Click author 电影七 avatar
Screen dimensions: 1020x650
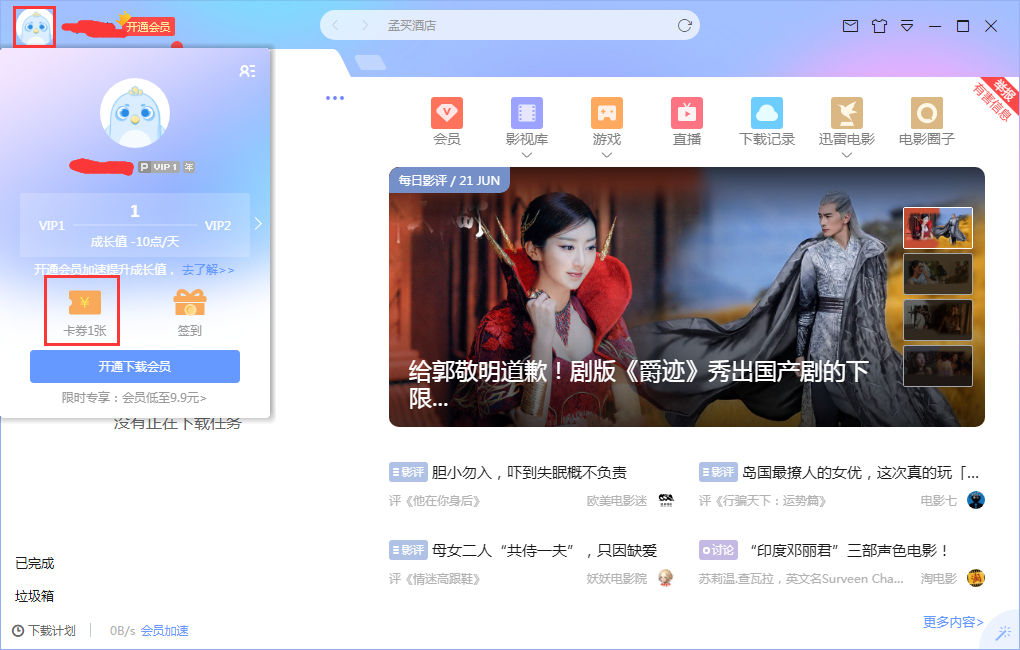pyautogui.click(x=976, y=500)
